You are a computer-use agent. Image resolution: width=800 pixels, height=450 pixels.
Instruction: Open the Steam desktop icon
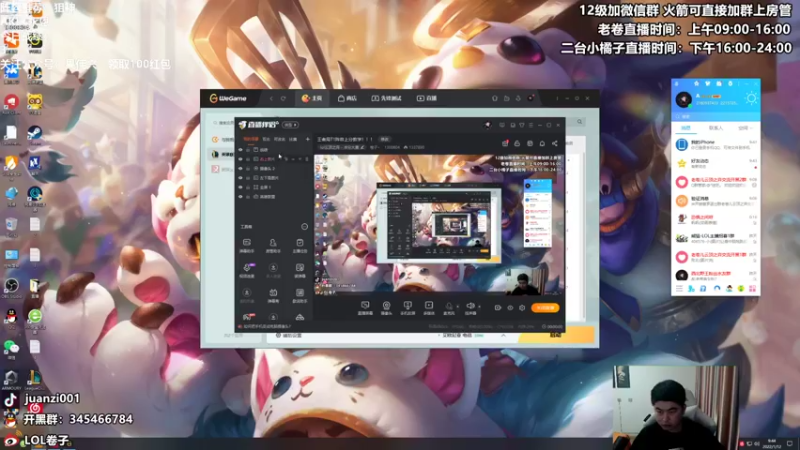point(35,135)
